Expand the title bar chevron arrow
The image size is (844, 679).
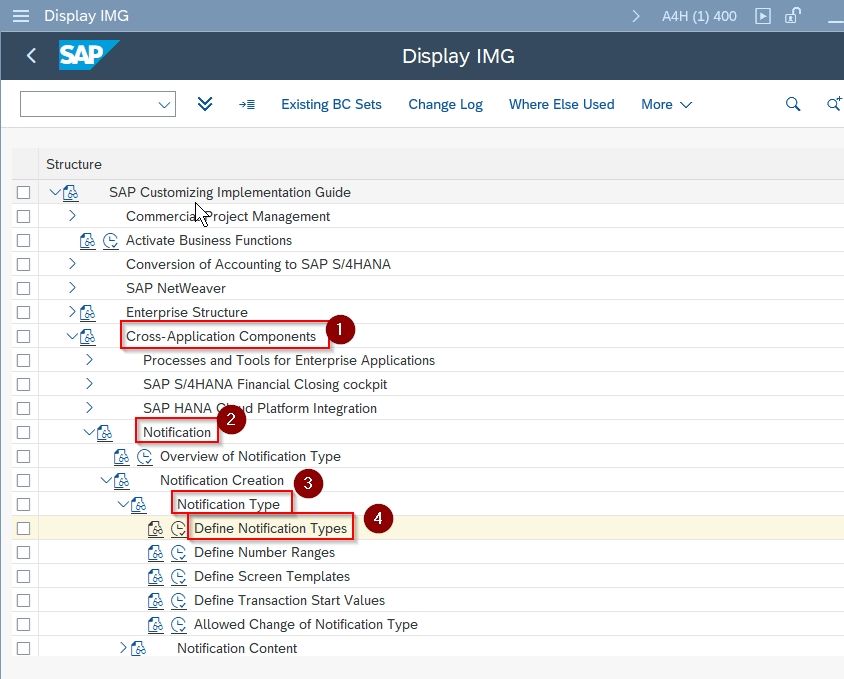coord(636,16)
